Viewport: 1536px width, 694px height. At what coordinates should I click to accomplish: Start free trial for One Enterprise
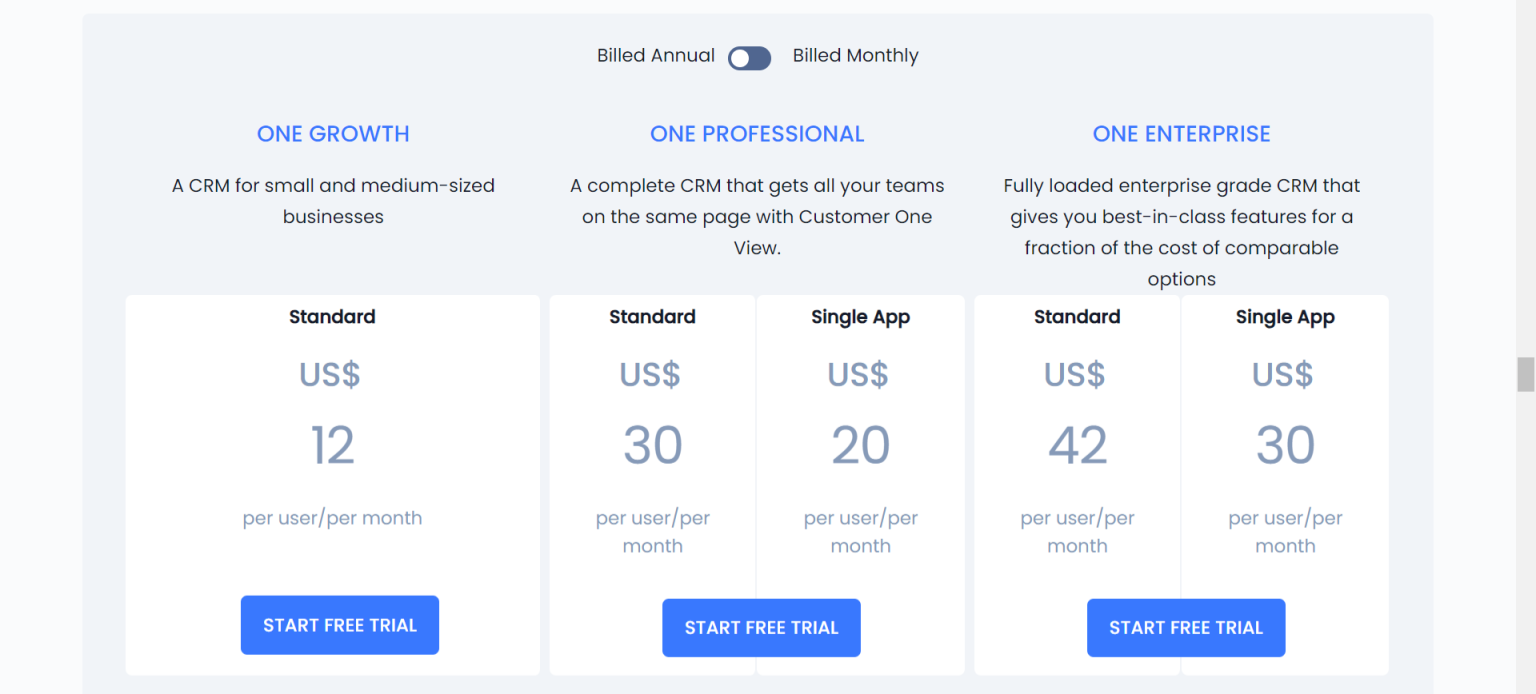1186,628
